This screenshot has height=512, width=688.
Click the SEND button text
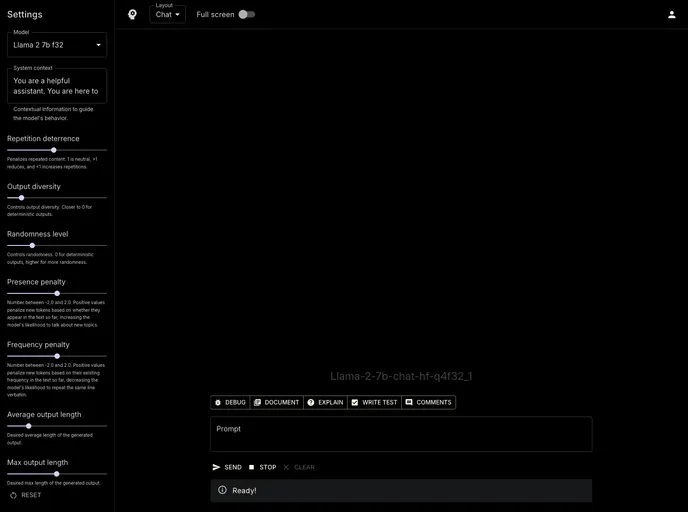point(233,467)
